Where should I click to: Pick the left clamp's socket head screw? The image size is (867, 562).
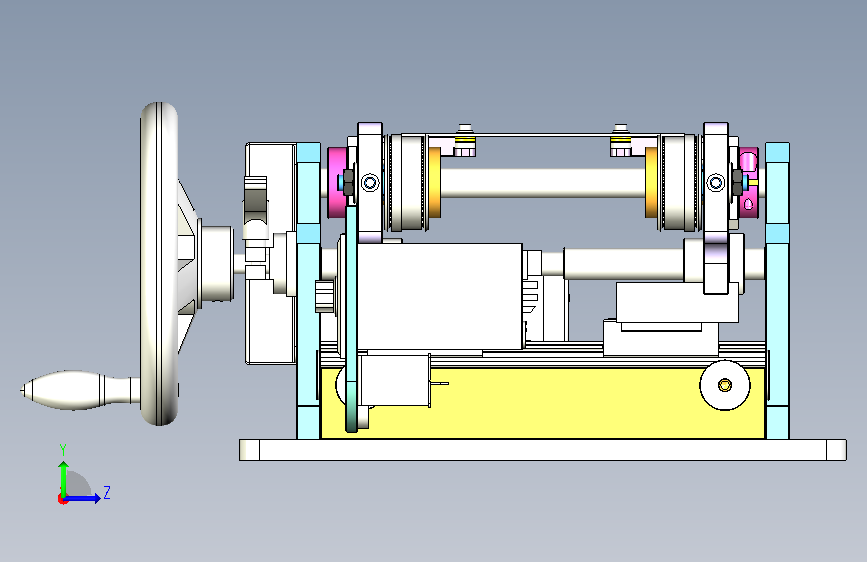pyautogui.click(x=370, y=183)
